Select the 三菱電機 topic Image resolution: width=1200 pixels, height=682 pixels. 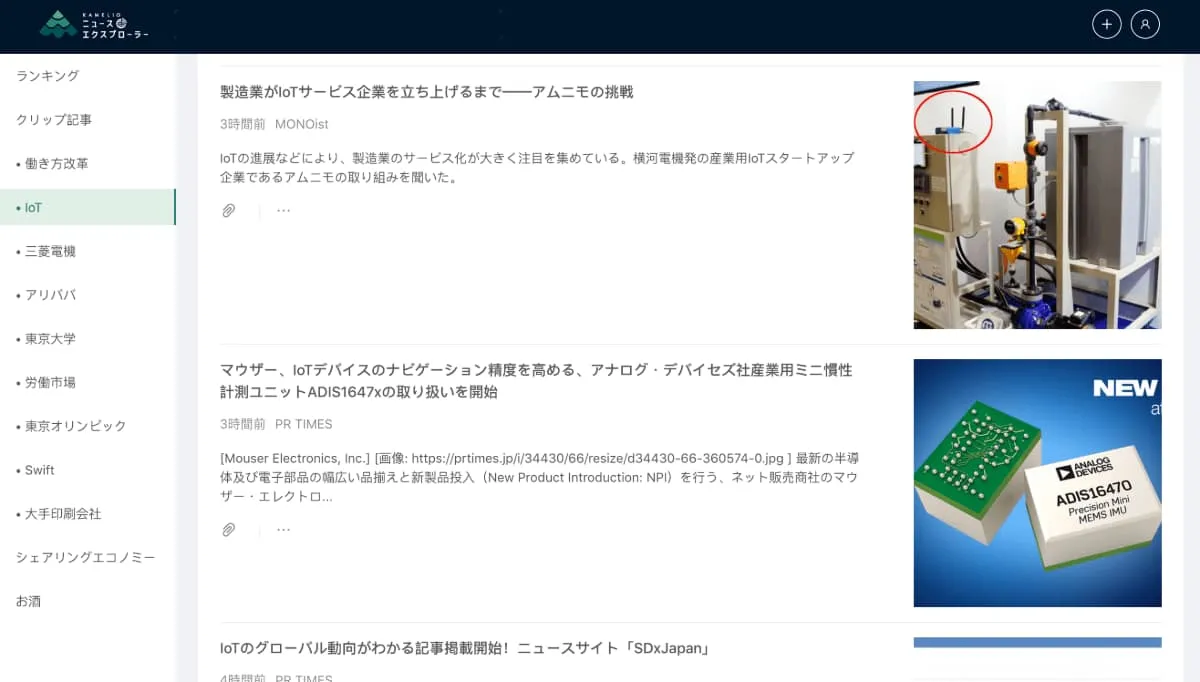tap(88, 251)
